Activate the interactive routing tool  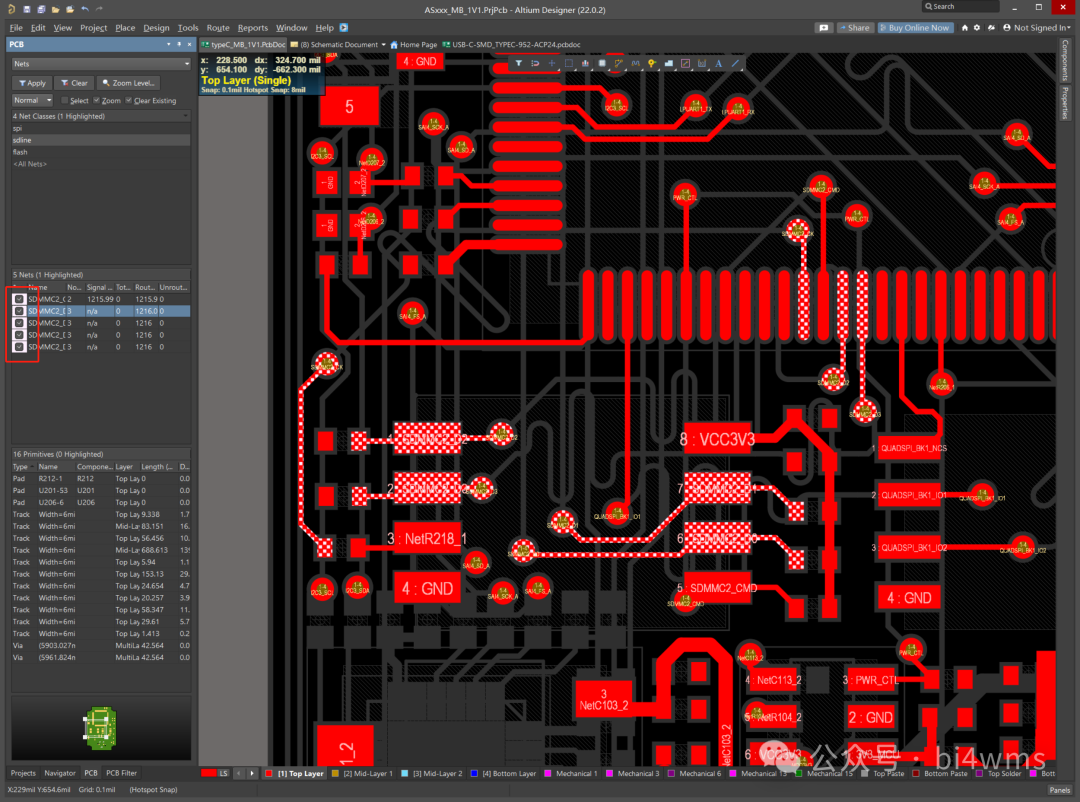click(619, 64)
